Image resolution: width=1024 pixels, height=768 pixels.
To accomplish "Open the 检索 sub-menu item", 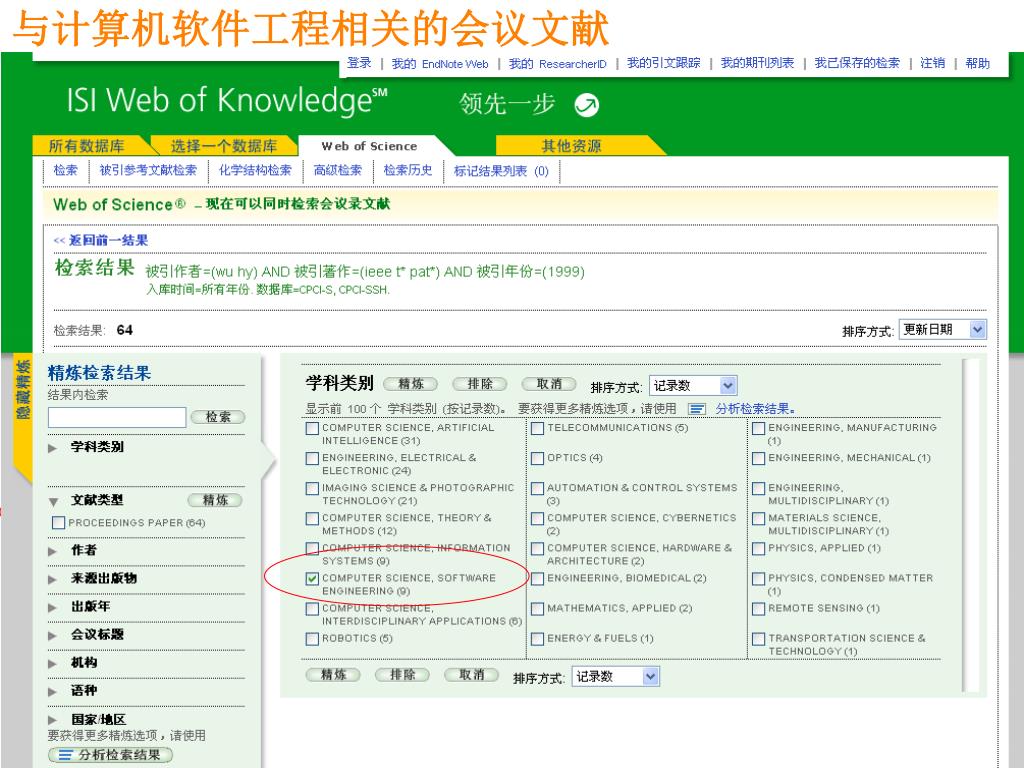I will pyautogui.click(x=65, y=170).
